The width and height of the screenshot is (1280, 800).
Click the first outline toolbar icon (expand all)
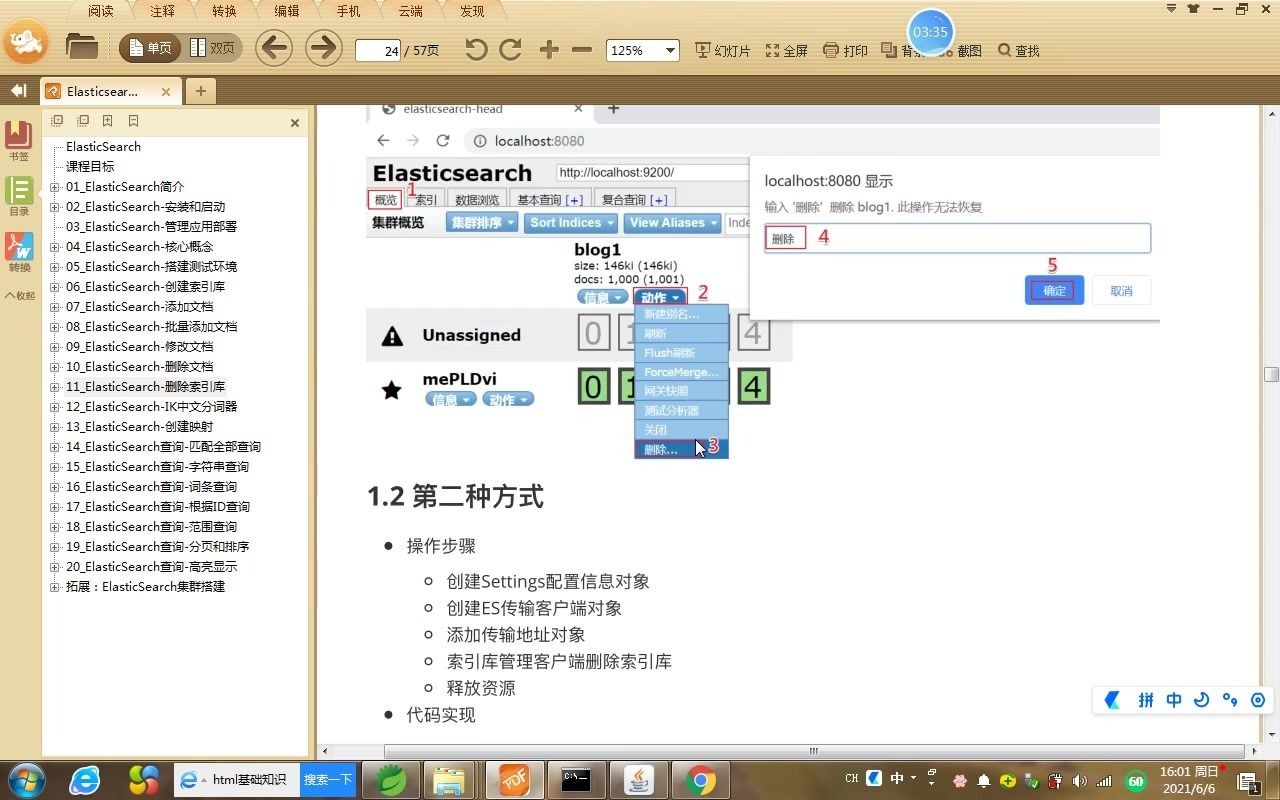[57, 121]
